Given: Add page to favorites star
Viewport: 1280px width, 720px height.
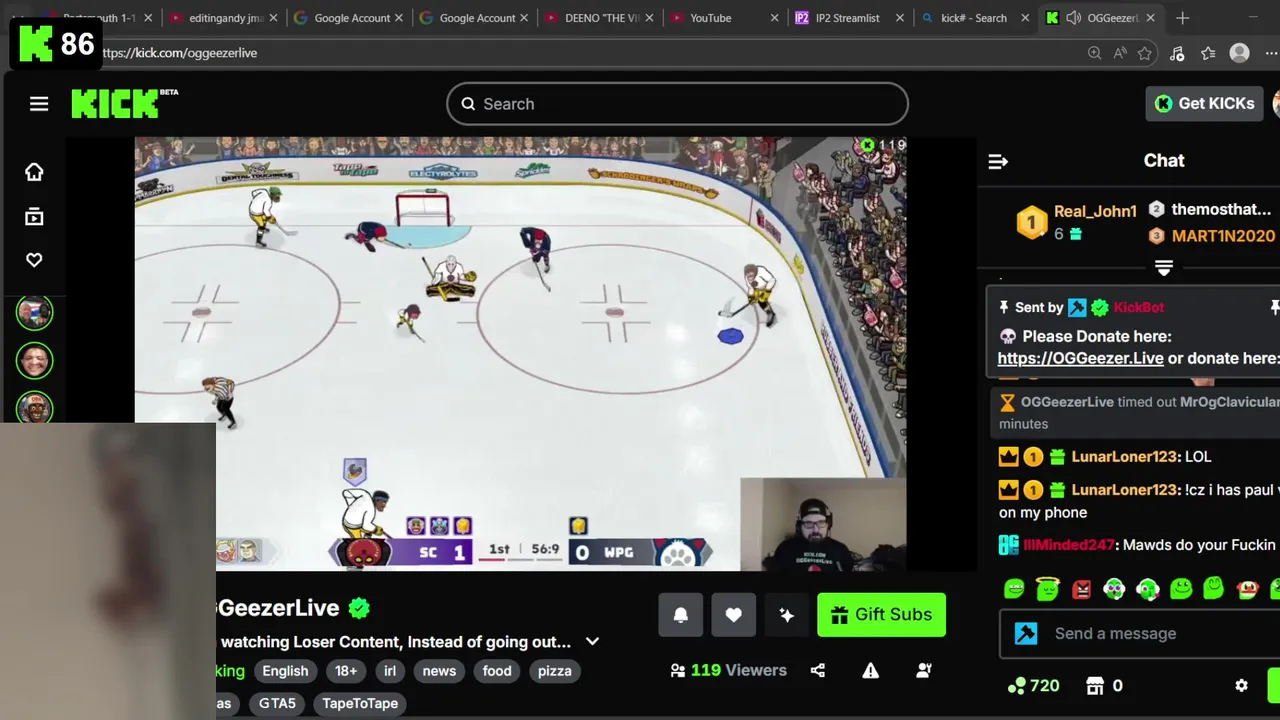Looking at the screenshot, I should pos(1145,53).
